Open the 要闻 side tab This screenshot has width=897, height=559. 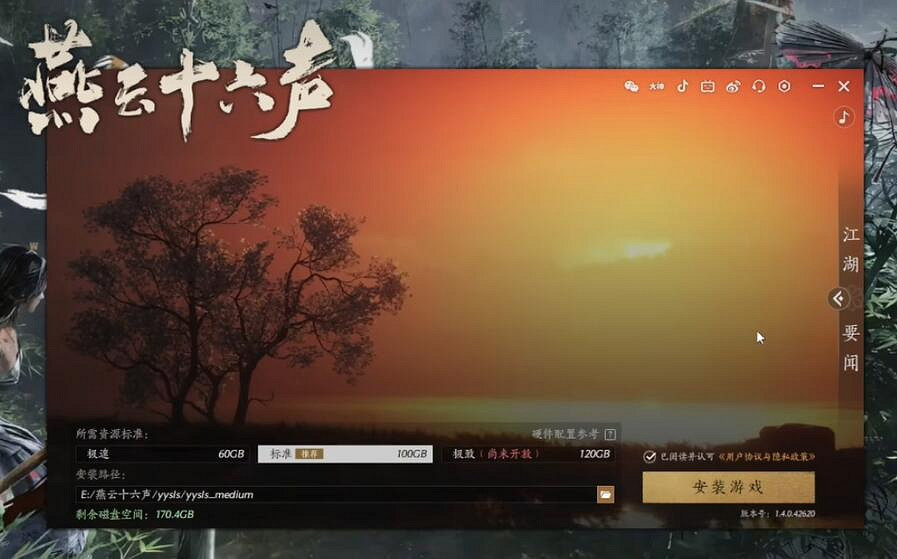pyautogui.click(x=851, y=348)
